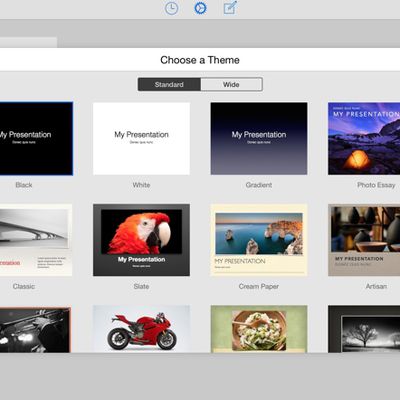Pick the Gradient theme thumbnail
Image resolution: width=400 pixels, height=400 pixels.
click(259, 139)
